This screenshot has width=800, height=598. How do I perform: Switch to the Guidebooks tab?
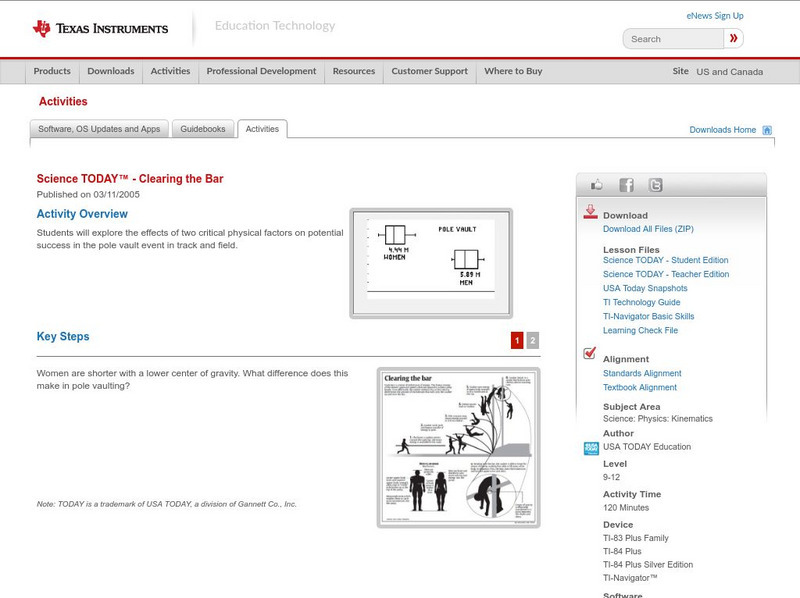pyautogui.click(x=203, y=129)
